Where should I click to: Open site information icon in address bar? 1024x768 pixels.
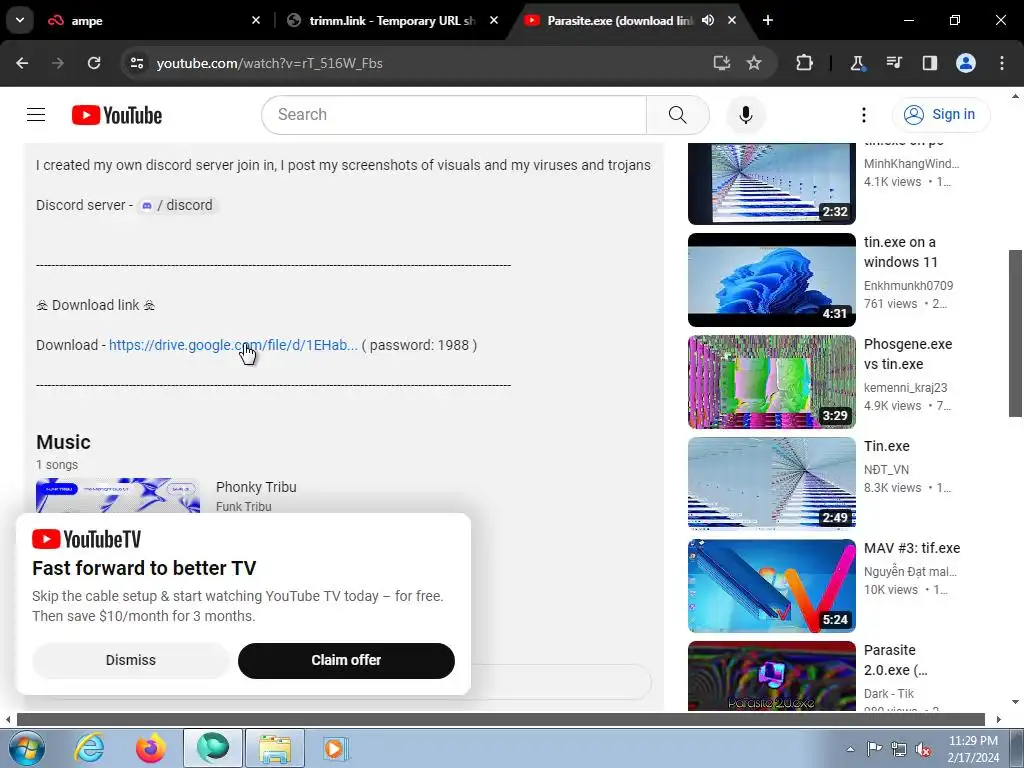pyautogui.click(x=136, y=63)
